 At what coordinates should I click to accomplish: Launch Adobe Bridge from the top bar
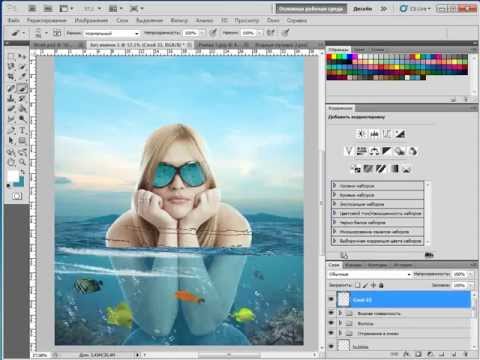[x=32, y=8]
